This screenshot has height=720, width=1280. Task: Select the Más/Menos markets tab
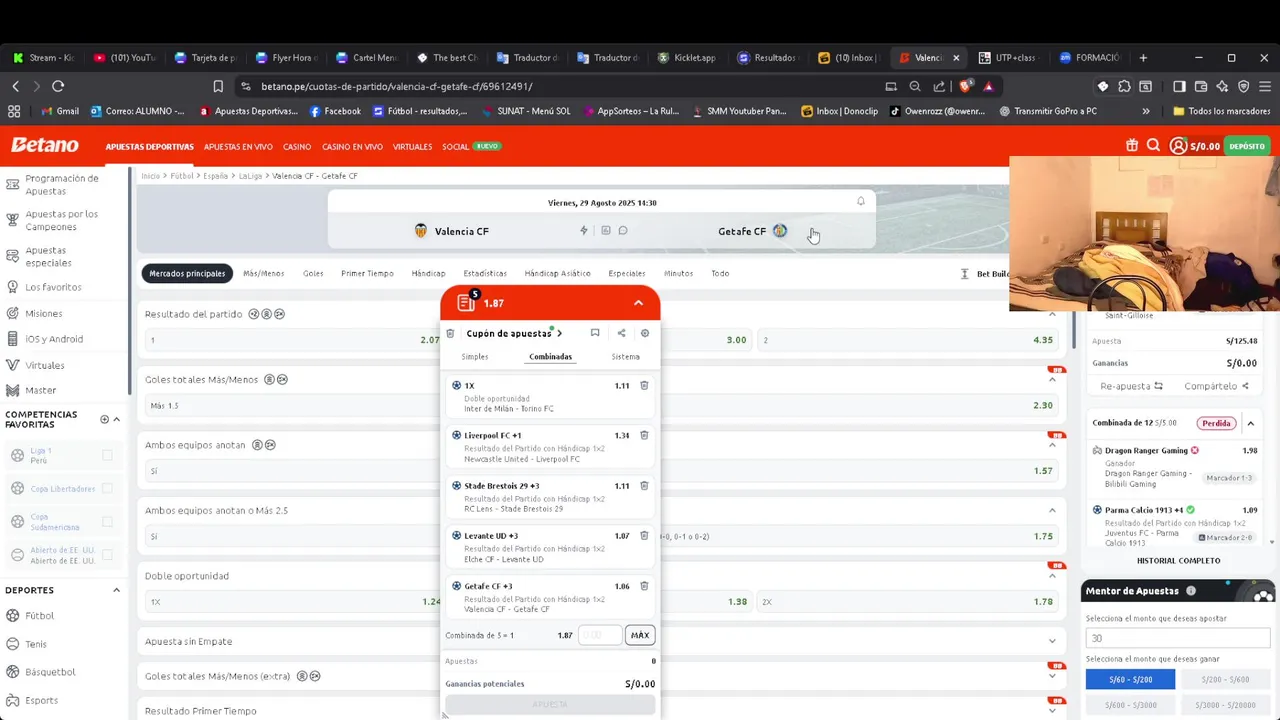click(x=263, y=273)
